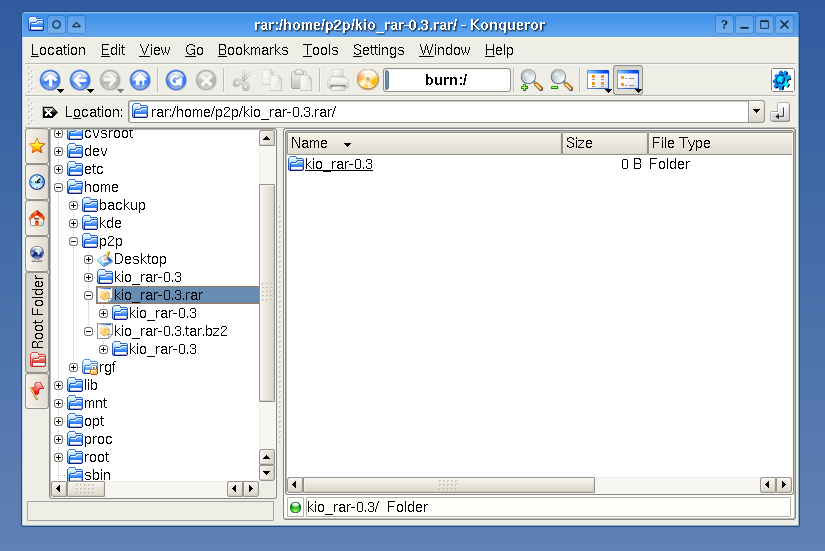Screen dimensions: 825x551
Task: Open the Edit menu
Action: [113, 50]
